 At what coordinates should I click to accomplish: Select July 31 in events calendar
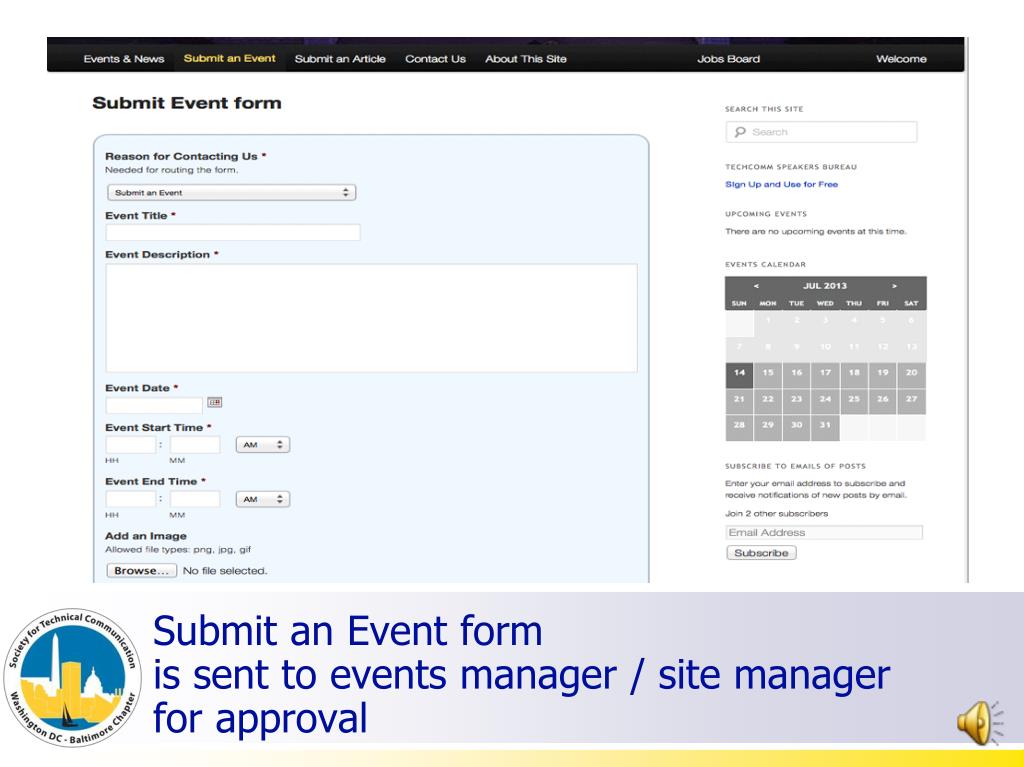pyautogui.click(x=825, y=427)
